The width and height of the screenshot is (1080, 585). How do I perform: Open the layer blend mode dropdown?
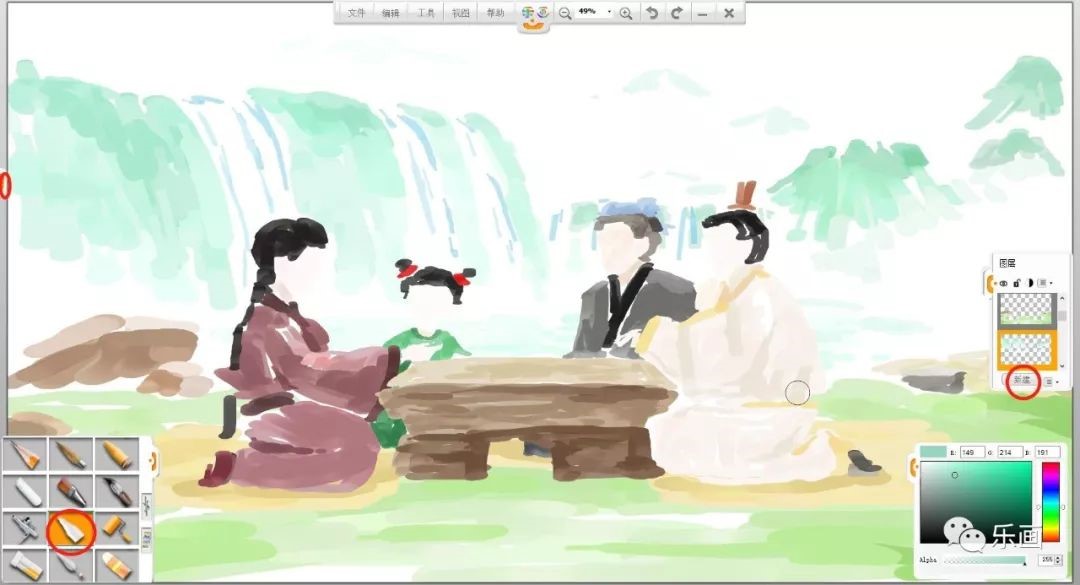pyautogui.click(x=1046, y=283)
